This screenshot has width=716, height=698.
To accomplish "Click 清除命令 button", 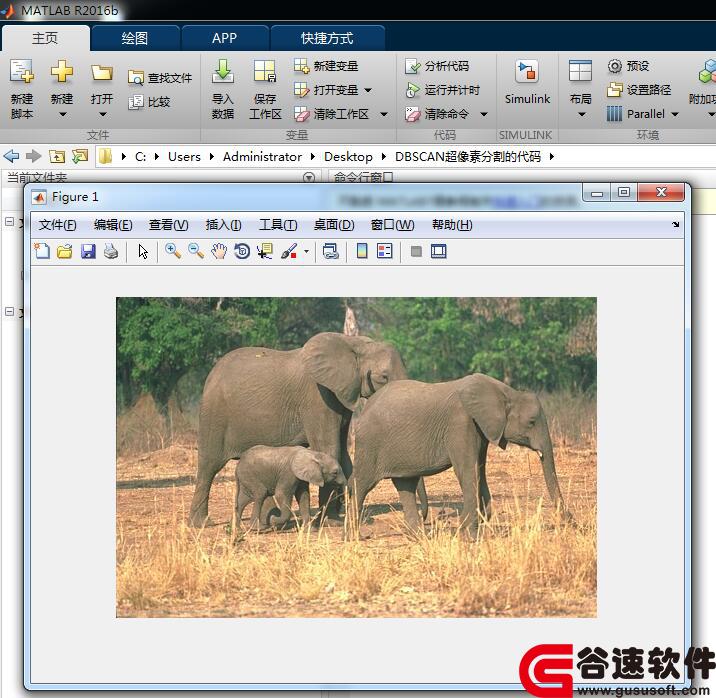I will click(437, 114).
